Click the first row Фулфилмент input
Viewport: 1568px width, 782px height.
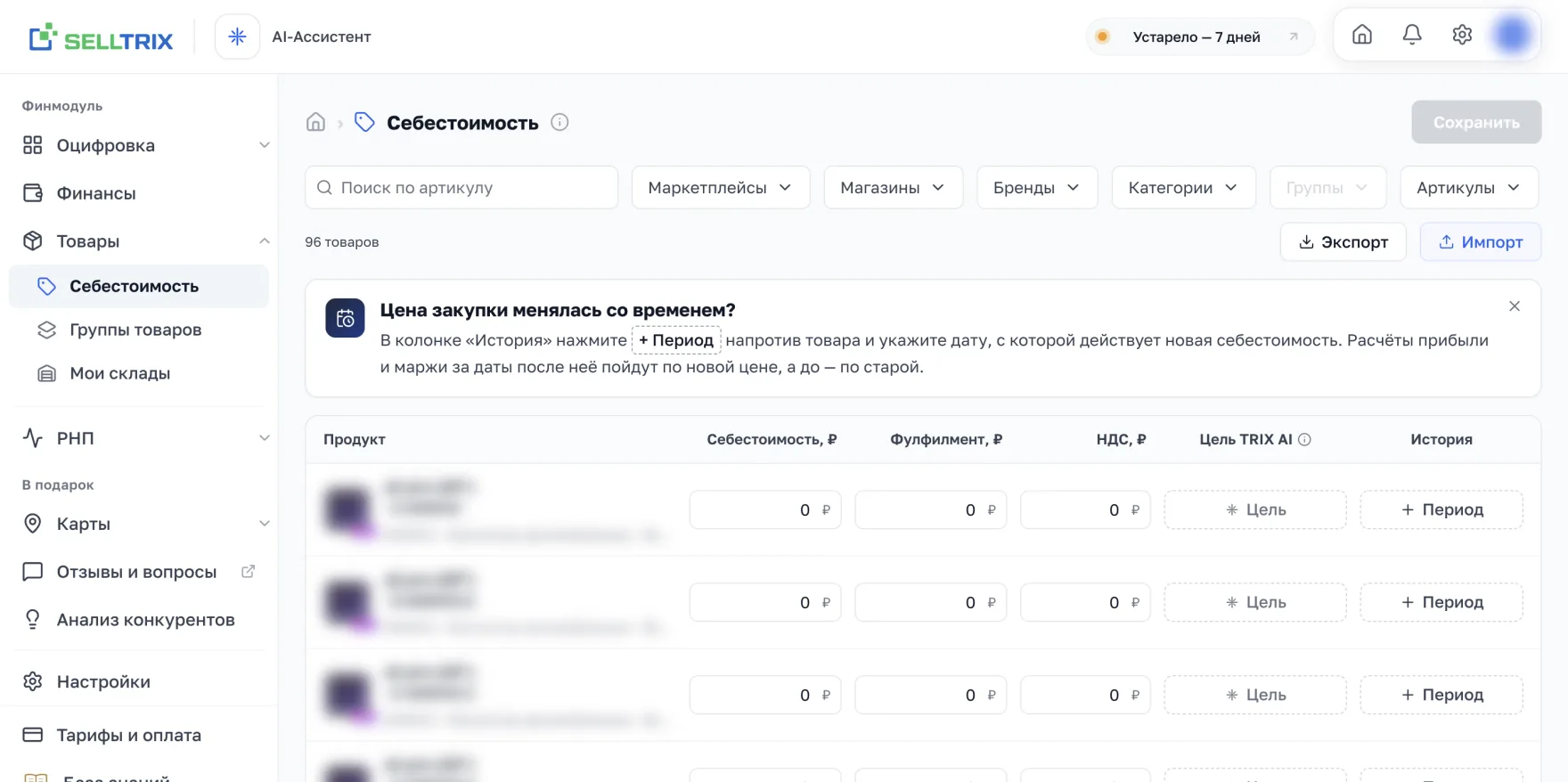[x=931, y=510]
